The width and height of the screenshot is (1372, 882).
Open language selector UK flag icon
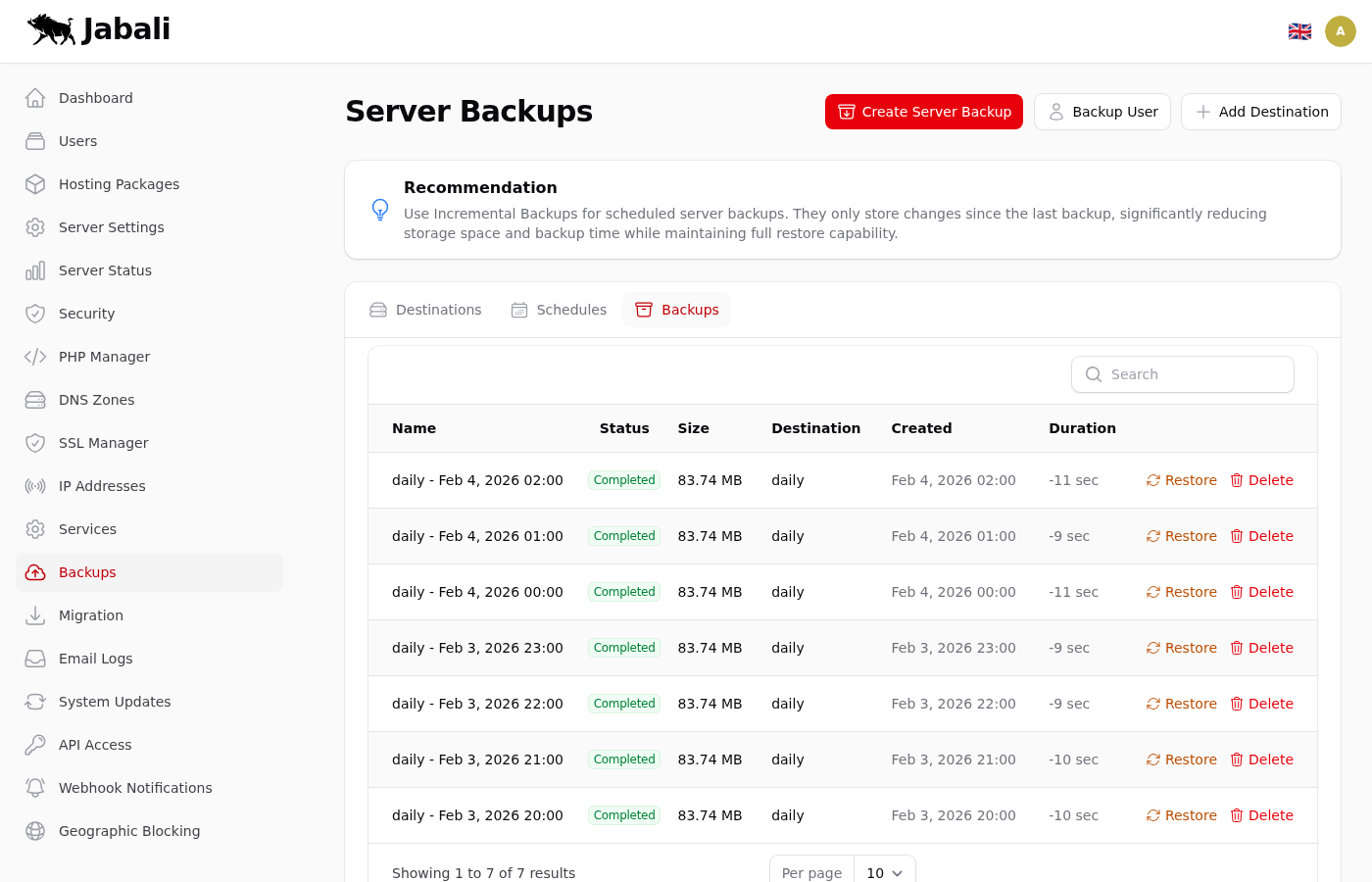point(1299,31)
